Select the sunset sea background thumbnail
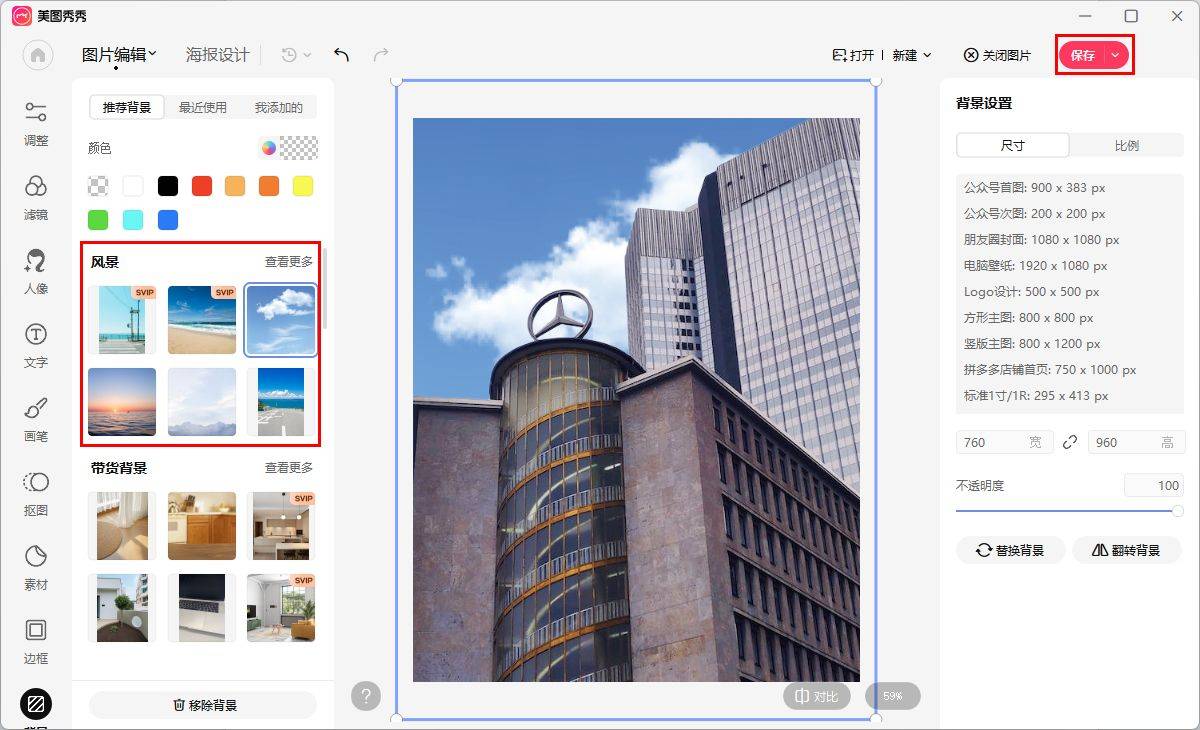The image size is (1200, 730). click(x=122, y=402)
